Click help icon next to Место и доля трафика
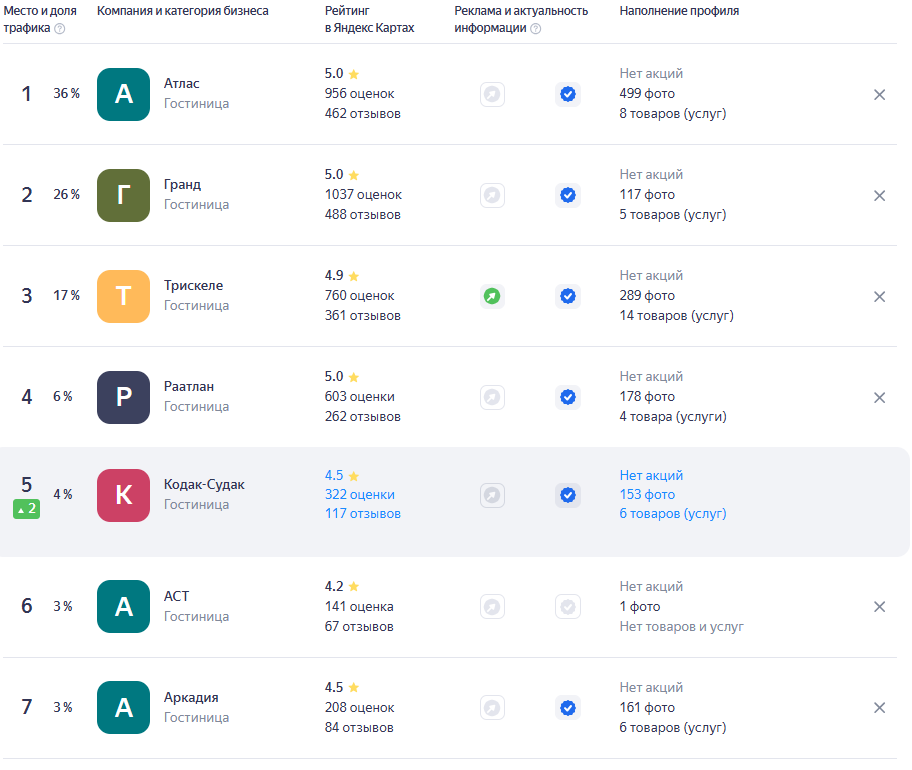This screenshot has width=912, height=770. 59,28
